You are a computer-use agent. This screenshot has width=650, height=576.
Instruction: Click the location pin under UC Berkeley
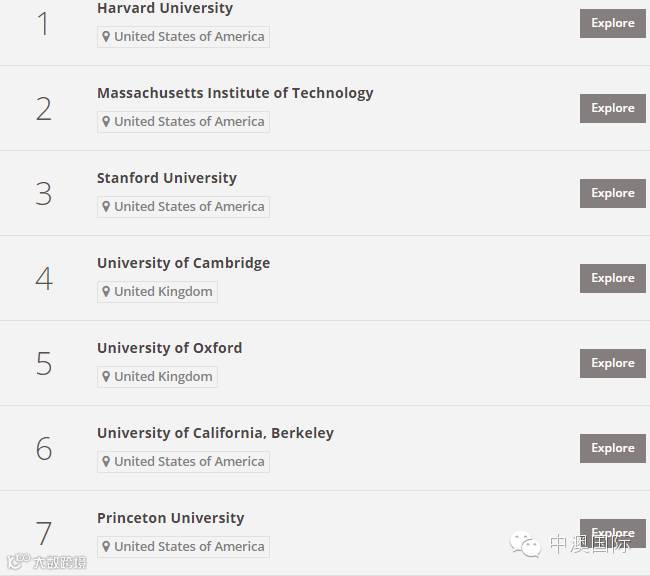point(106,462)
